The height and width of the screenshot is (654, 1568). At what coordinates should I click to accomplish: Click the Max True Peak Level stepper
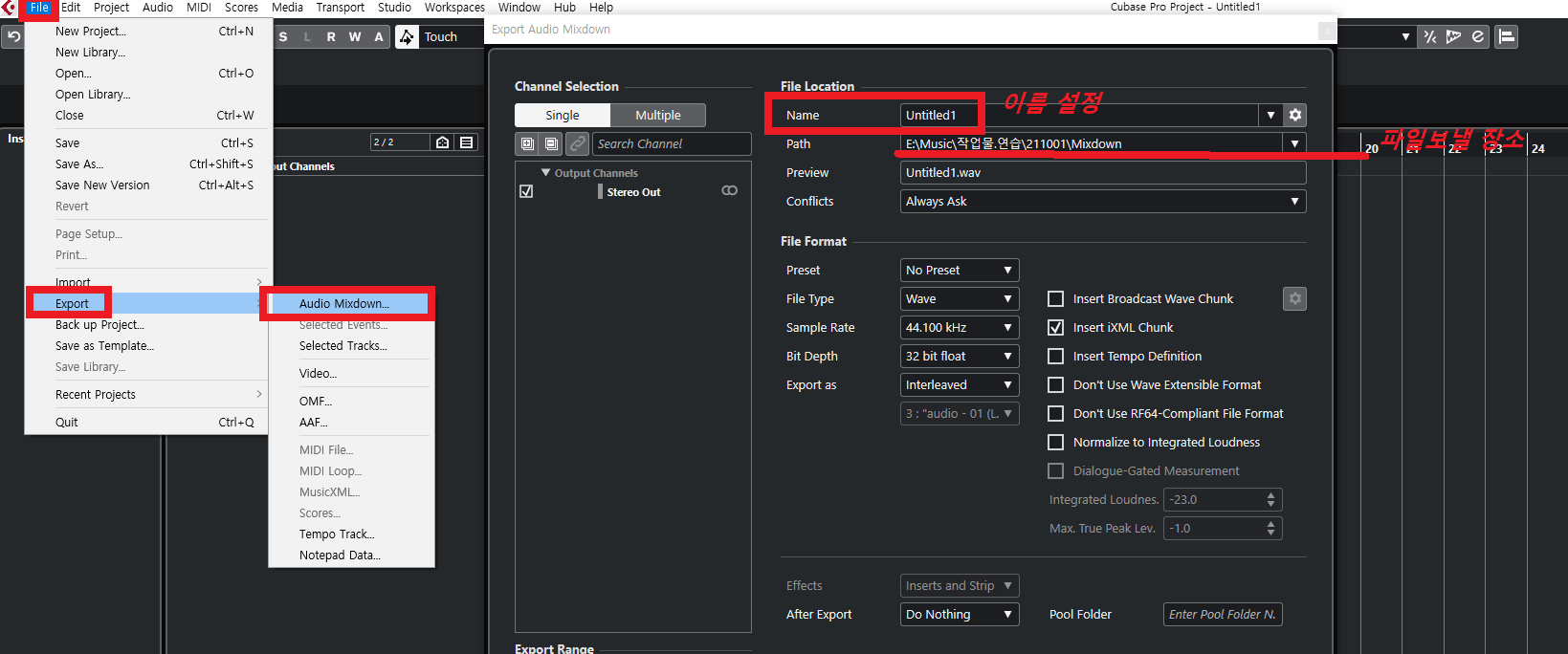[1270, 528]
